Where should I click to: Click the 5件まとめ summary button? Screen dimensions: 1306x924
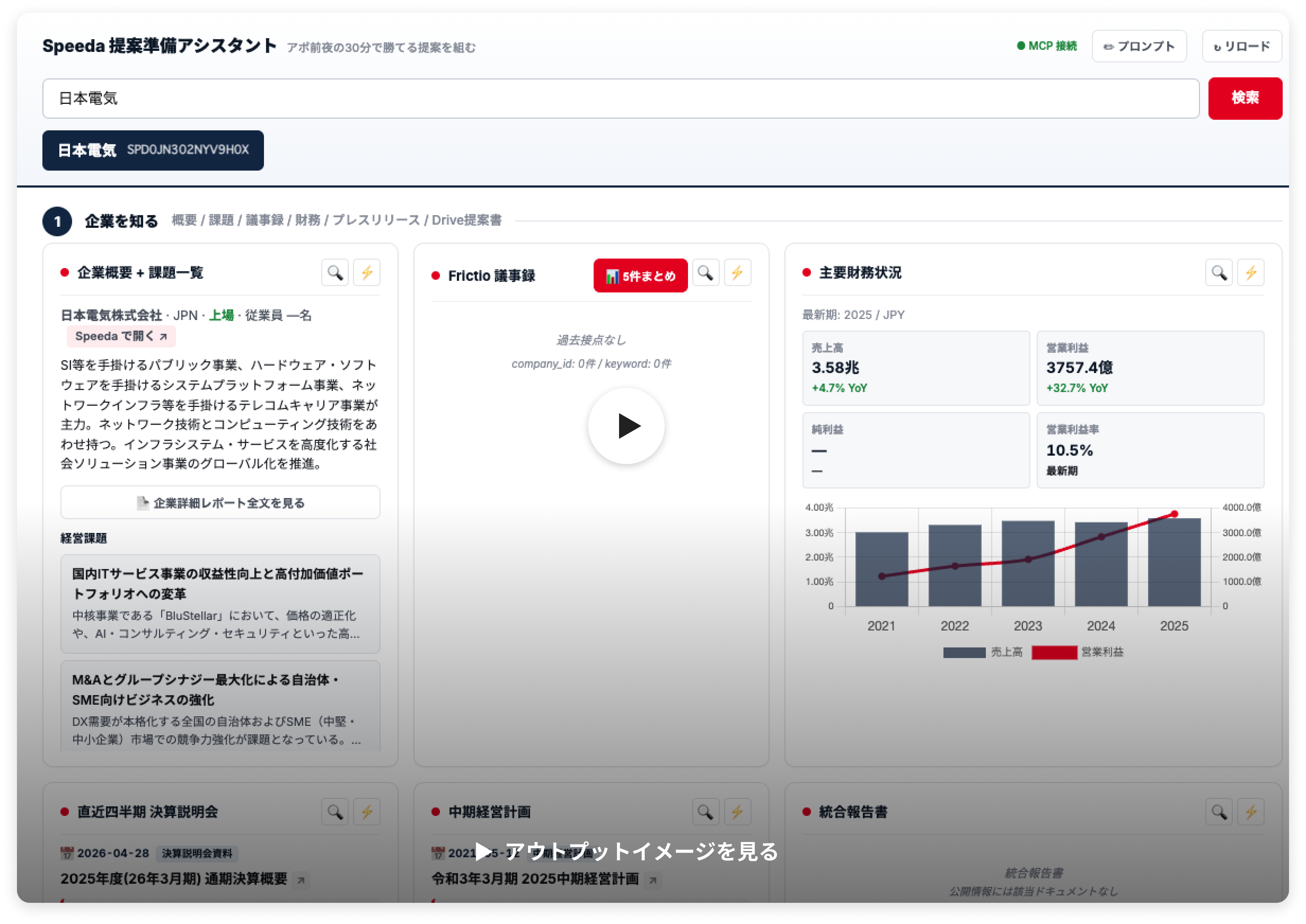click(x=640, y=276)
